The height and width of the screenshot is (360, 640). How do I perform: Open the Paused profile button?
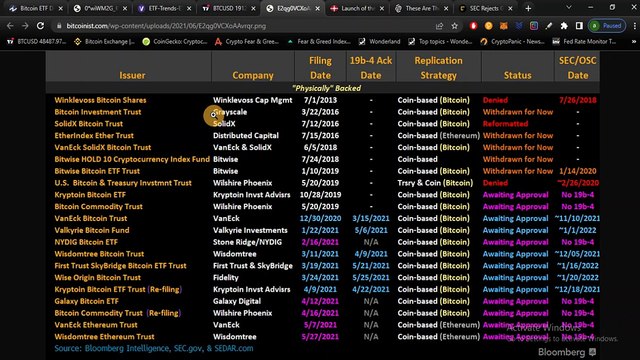[x=607, y=26]
